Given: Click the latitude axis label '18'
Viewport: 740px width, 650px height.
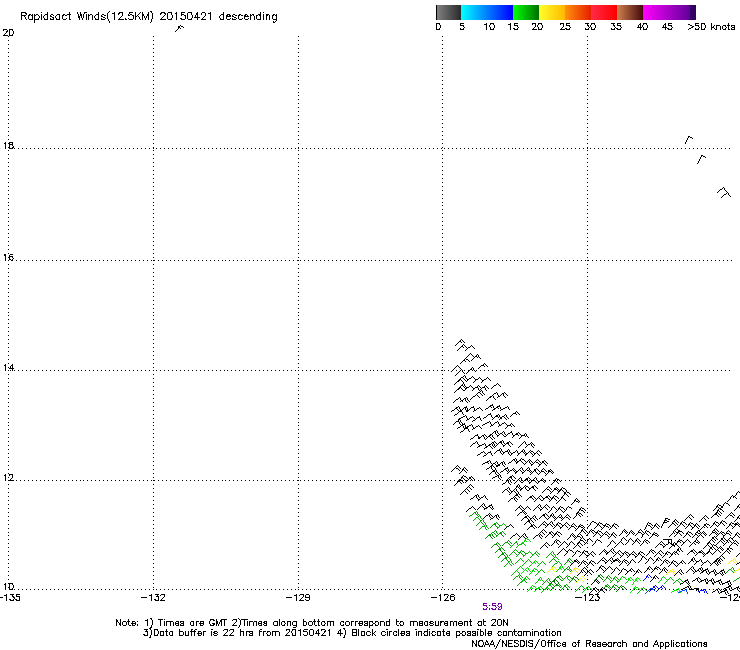Looking at the screenshot, I should (x=8, y=145).
